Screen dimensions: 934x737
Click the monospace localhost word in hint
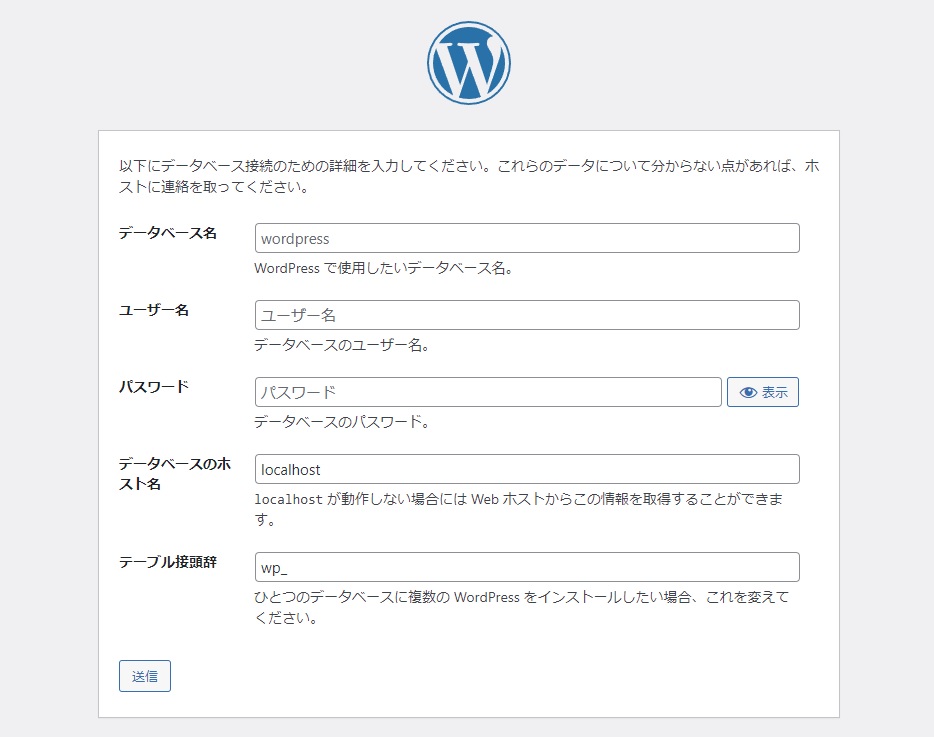coord(287,499)
